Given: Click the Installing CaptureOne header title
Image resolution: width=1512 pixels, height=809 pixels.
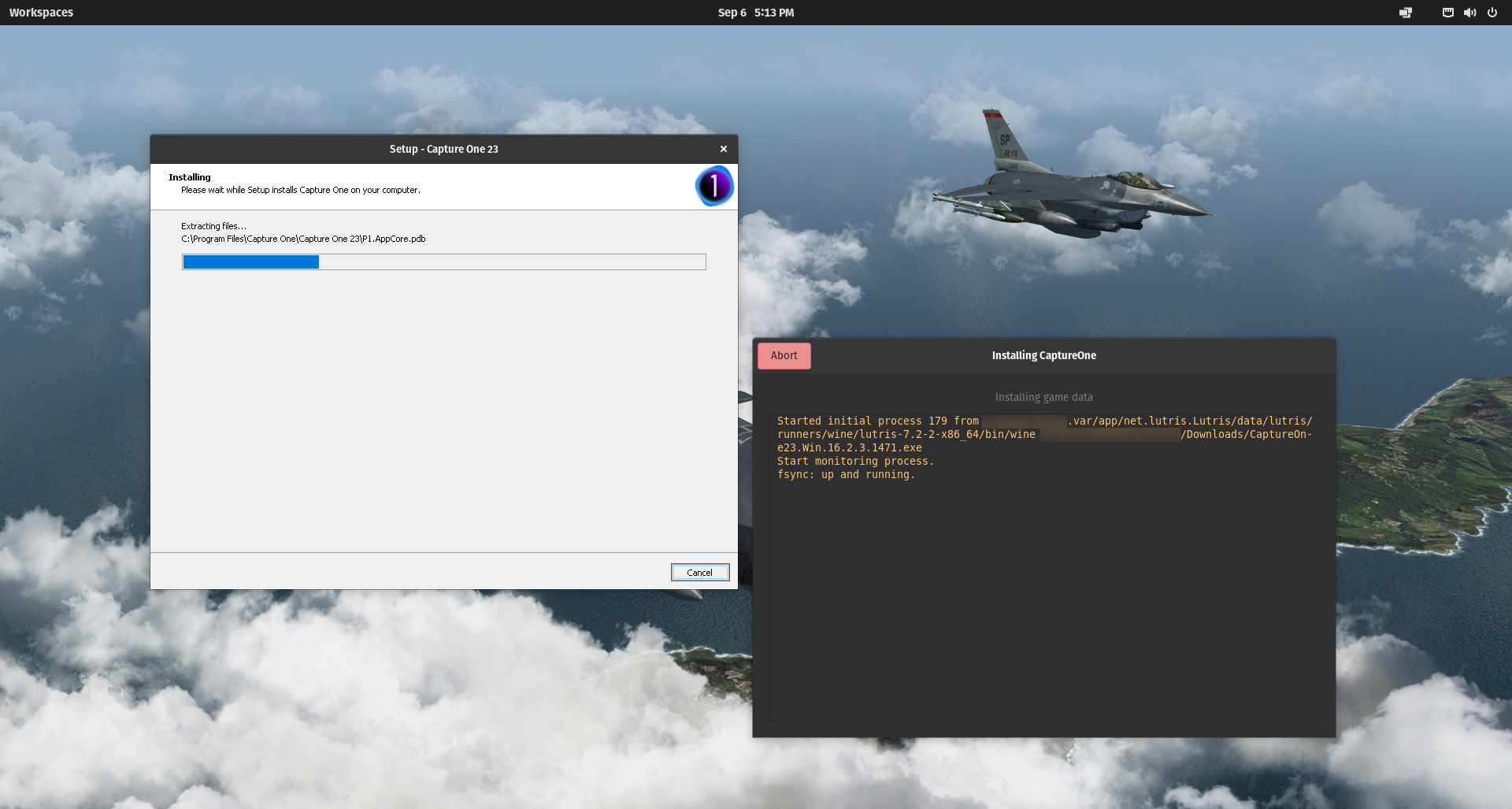Looking at the screenshot, I should (1043, 356).
